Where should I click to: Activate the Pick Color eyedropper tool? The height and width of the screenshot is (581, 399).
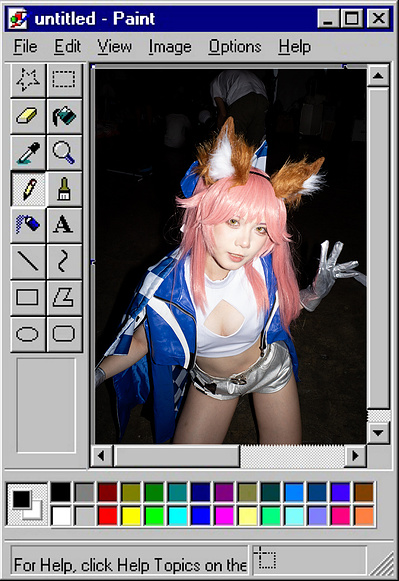tap(28, 152)
